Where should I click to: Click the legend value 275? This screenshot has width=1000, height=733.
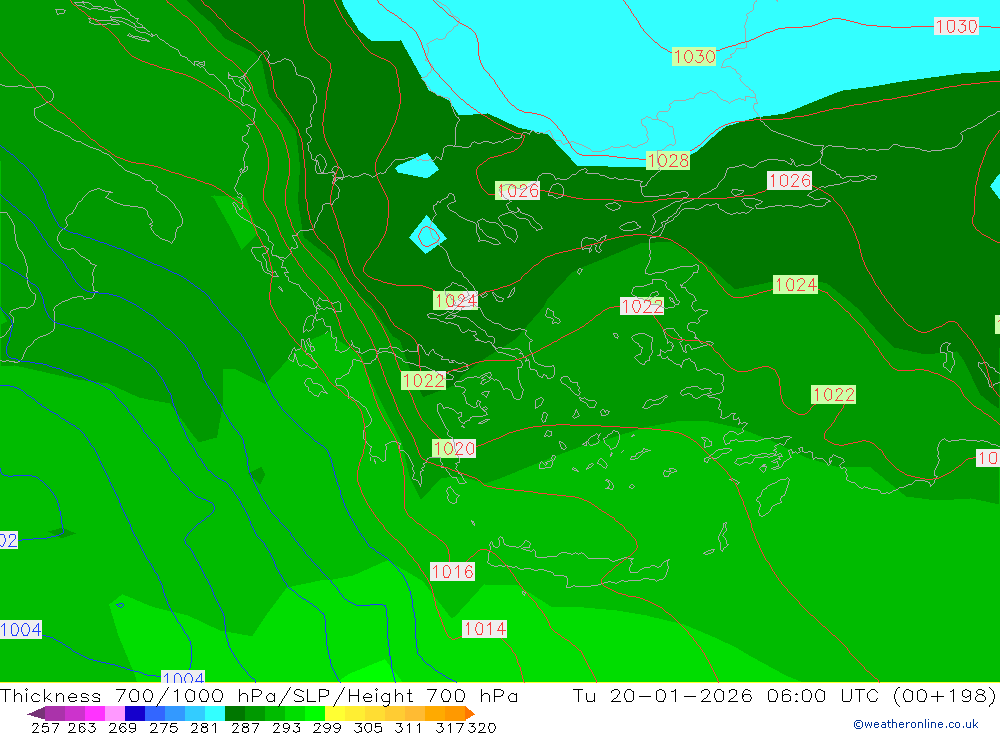[x=164, y=727]
